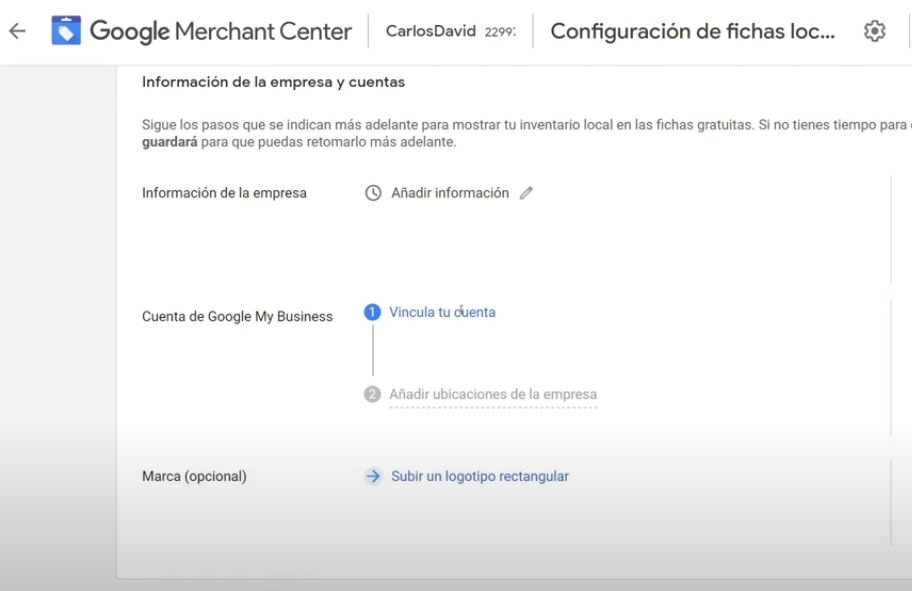Open the CarlosDavid account selector
912x591 pixels.
tap(449, 32)
